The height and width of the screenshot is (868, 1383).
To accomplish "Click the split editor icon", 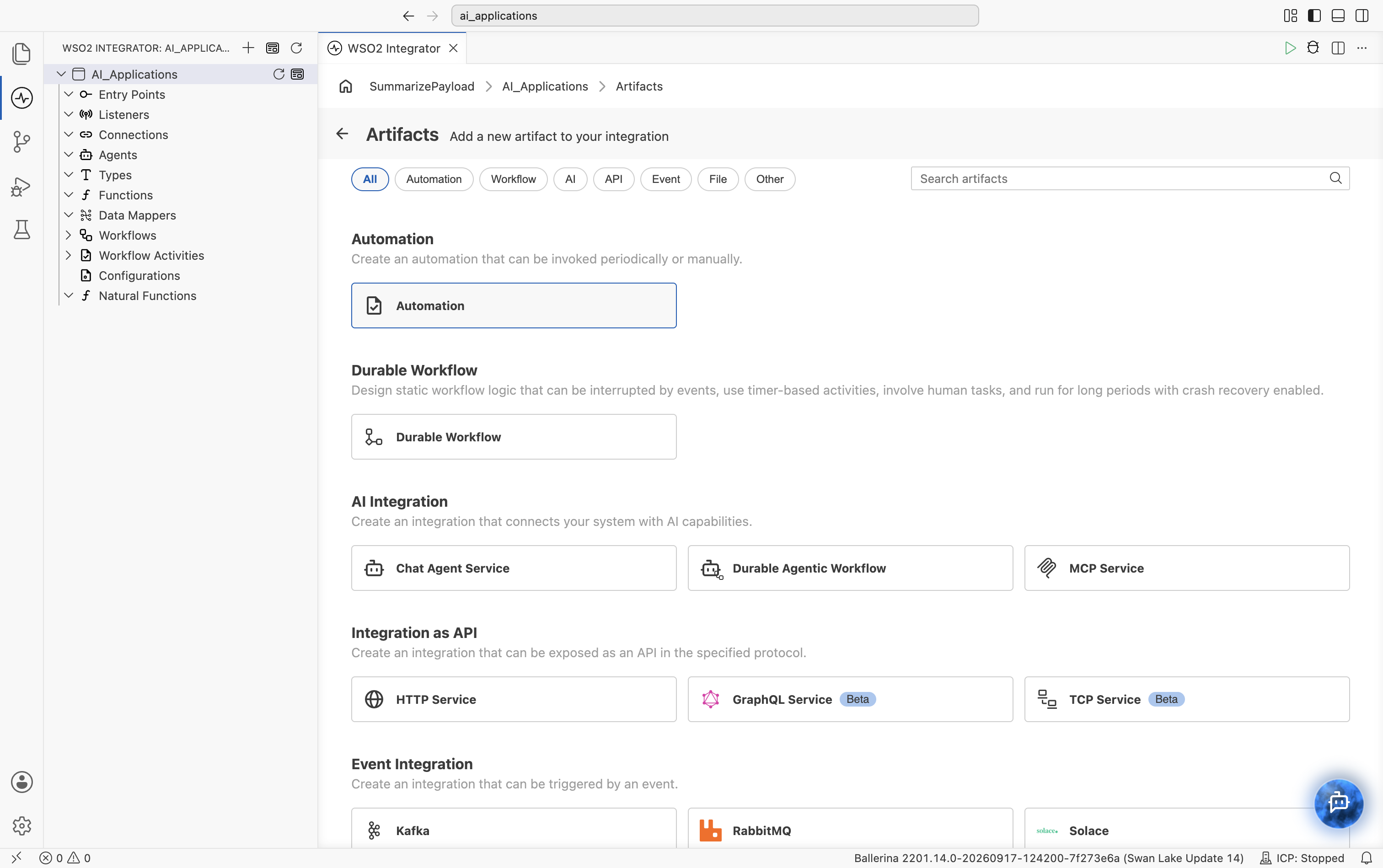I will [x=1338, y=48].
